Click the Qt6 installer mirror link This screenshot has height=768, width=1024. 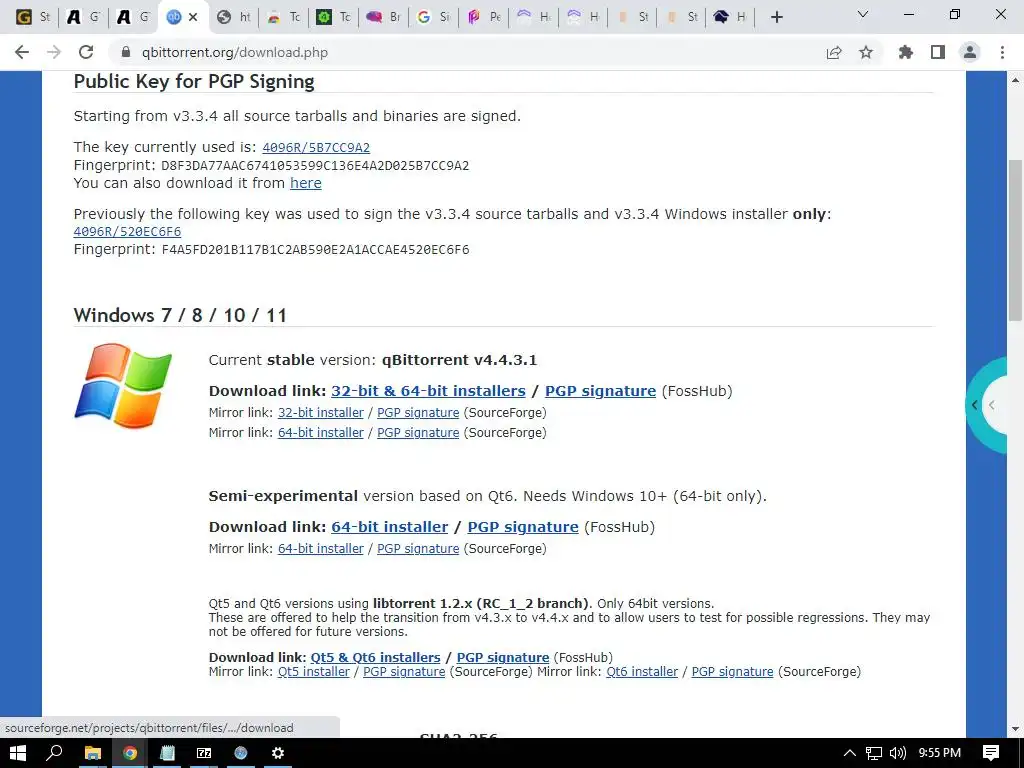[642, 671]
